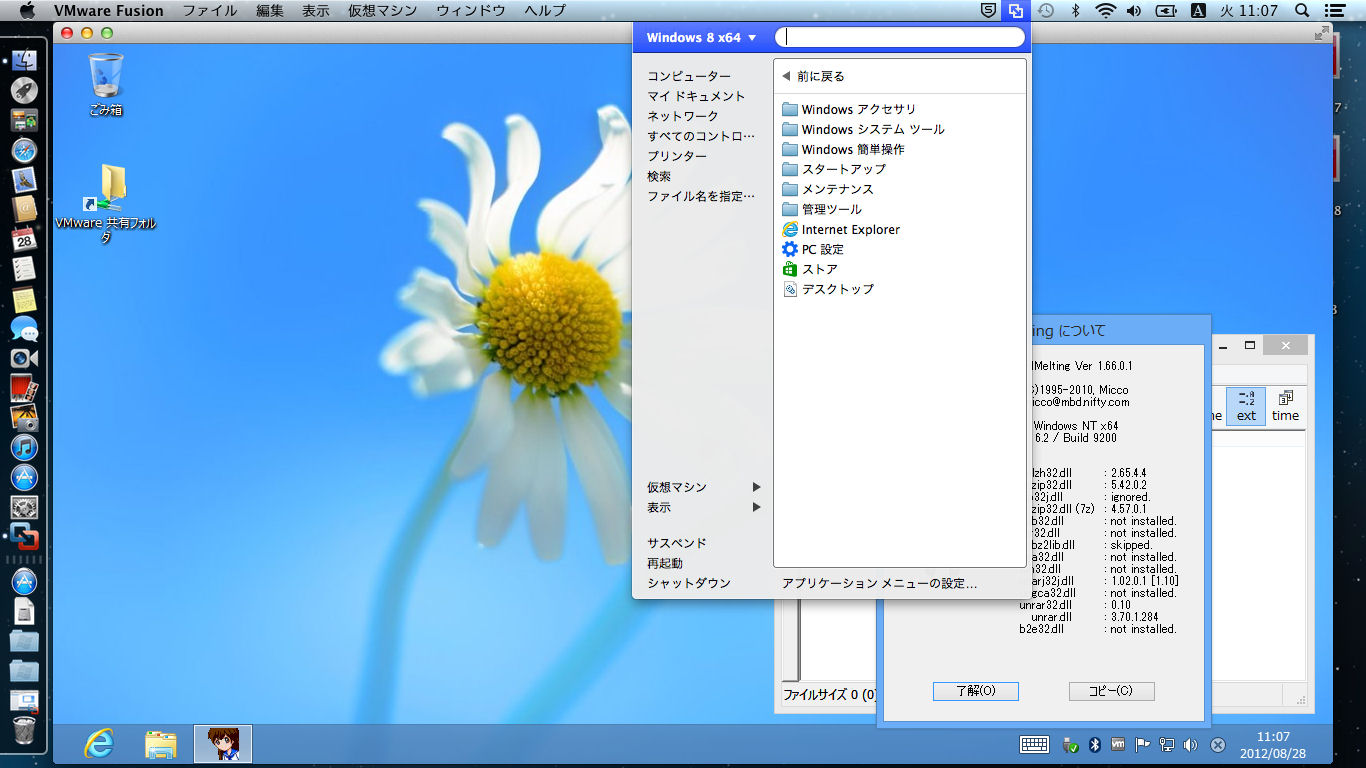The width and height of the screenshot is (1366, 768).
Task: Click the Wi-Fi icon in the Mac menu bar
Action: coord(1105,11)
